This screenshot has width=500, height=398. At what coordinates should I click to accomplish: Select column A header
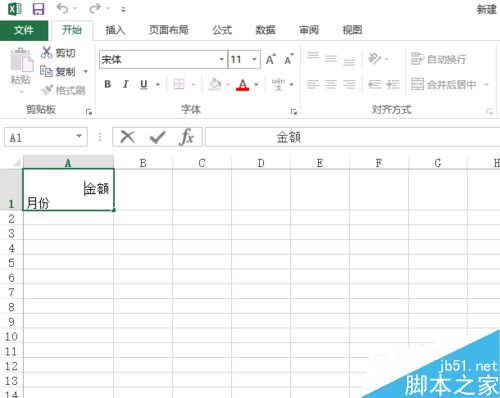coord(68,163)
